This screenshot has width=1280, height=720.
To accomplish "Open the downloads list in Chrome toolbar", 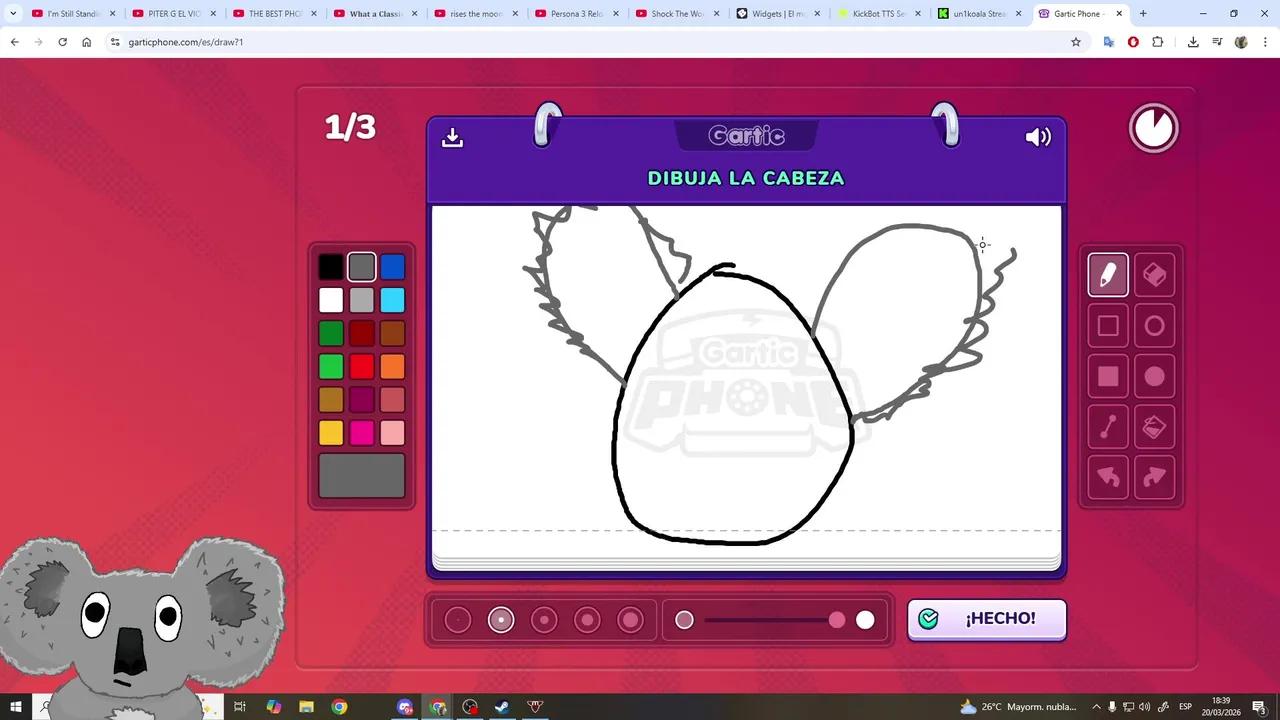I will coord(1193,42).
